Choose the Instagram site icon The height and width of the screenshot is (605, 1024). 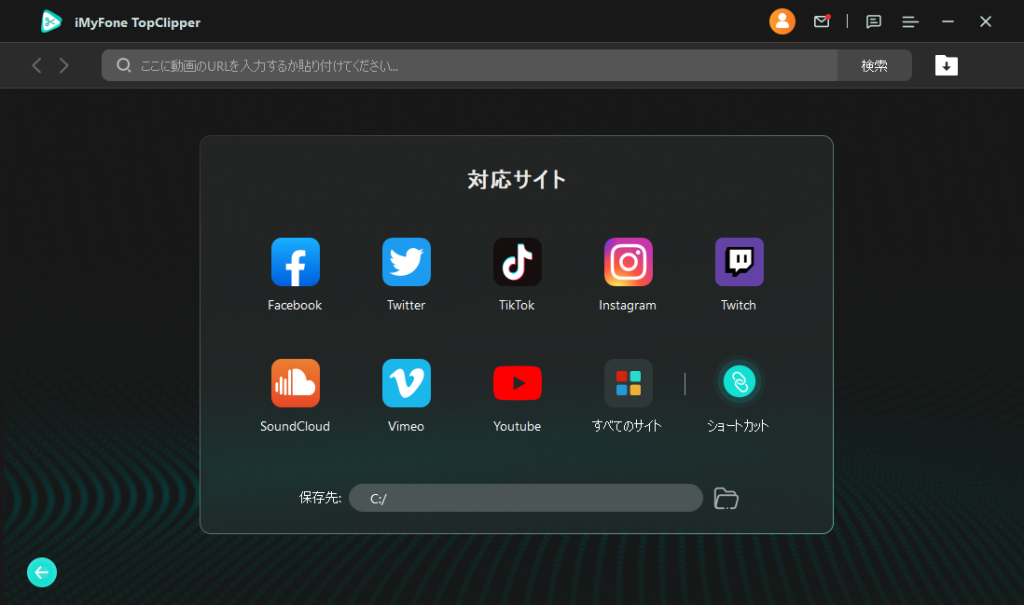click(x=628, y=262)
